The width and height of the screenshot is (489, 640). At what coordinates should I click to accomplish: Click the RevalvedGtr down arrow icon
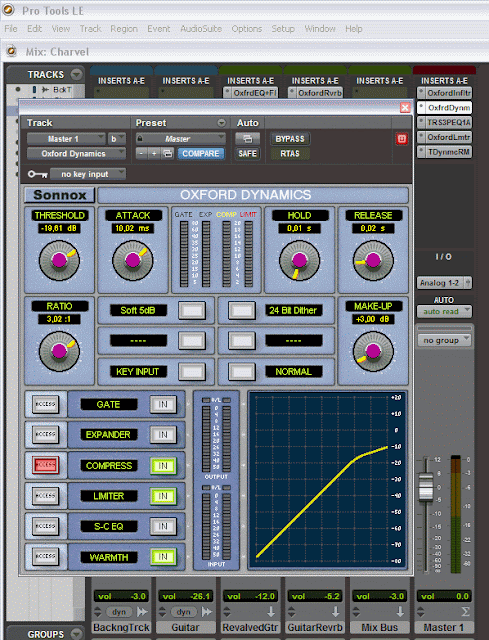(x=271, y=611)
